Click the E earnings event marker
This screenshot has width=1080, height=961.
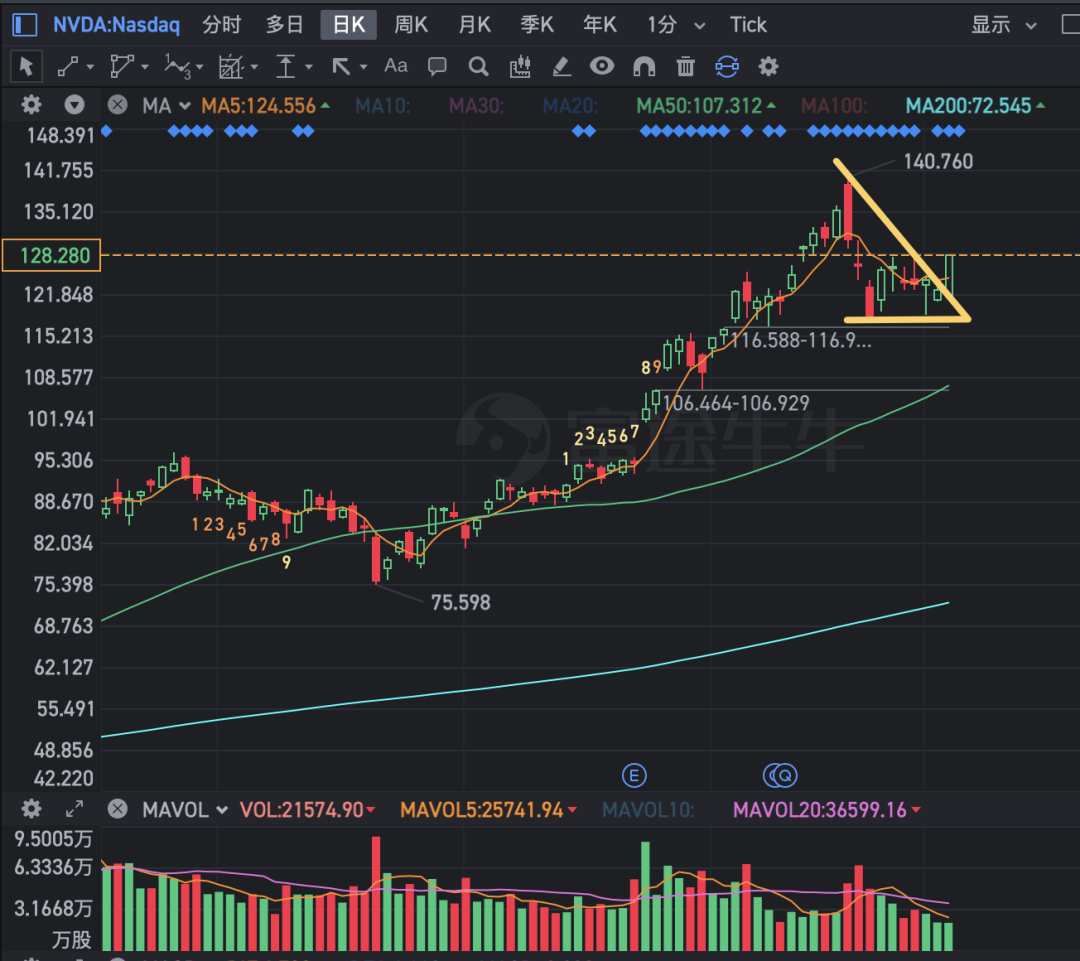(634, 776)
